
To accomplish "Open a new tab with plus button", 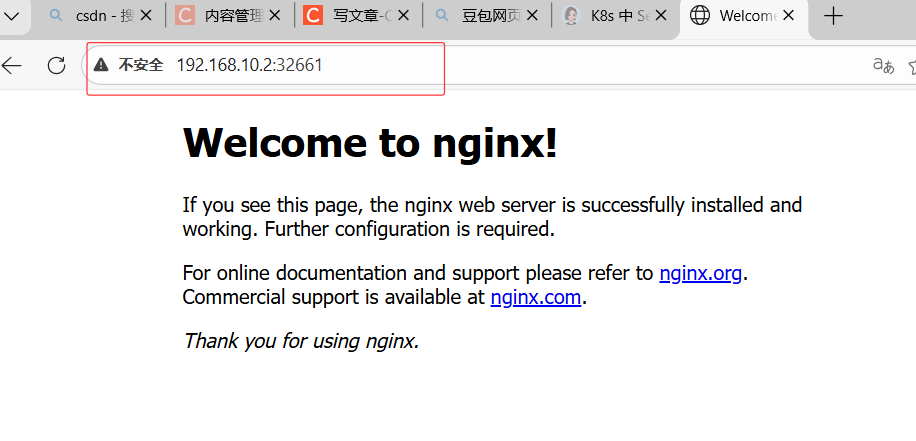I will point(833,16).
